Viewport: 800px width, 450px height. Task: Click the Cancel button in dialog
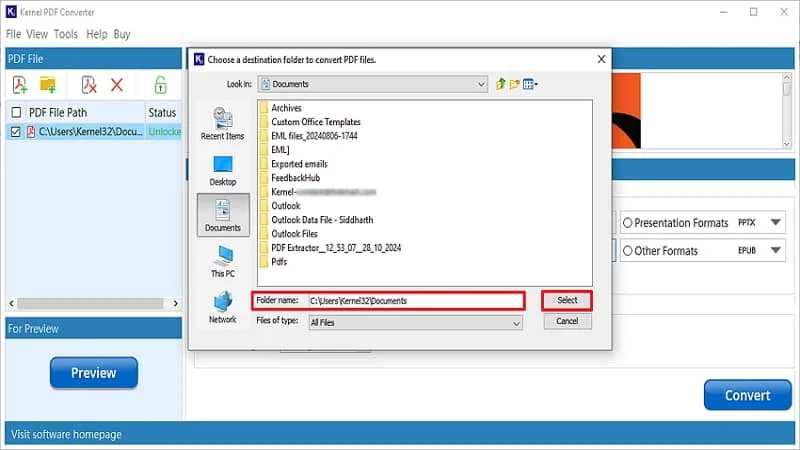click(x=567, y=321)
